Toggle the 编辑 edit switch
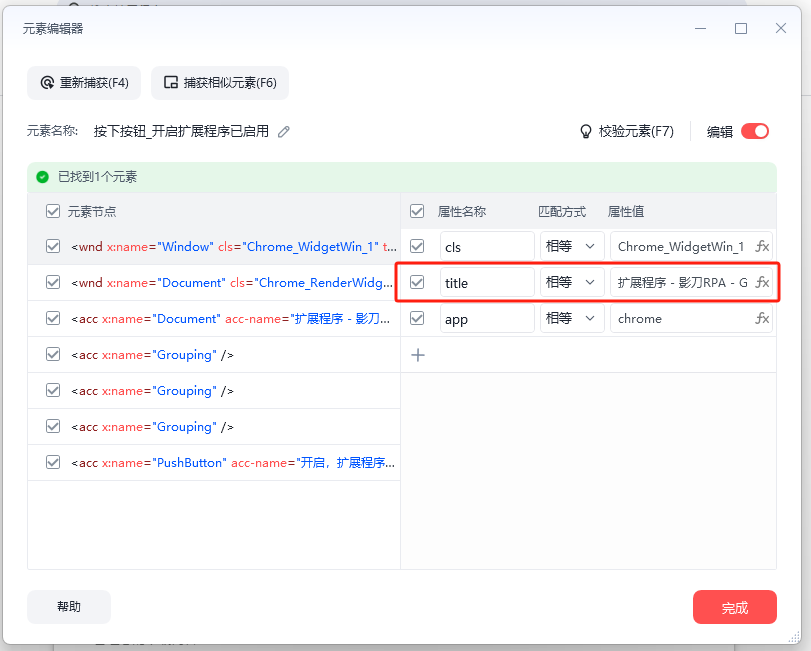811x651 pixels. coord(755,131)
